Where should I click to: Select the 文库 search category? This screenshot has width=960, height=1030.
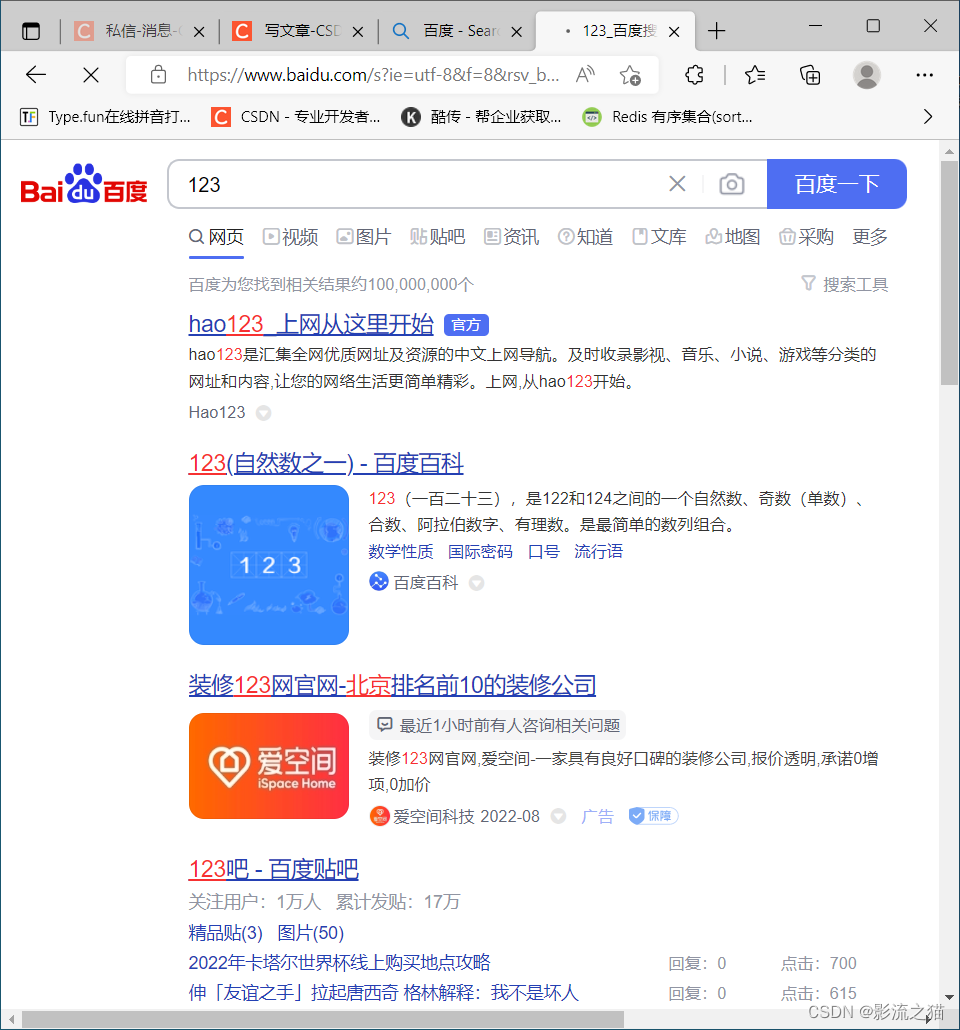click(x=659, y=236)
